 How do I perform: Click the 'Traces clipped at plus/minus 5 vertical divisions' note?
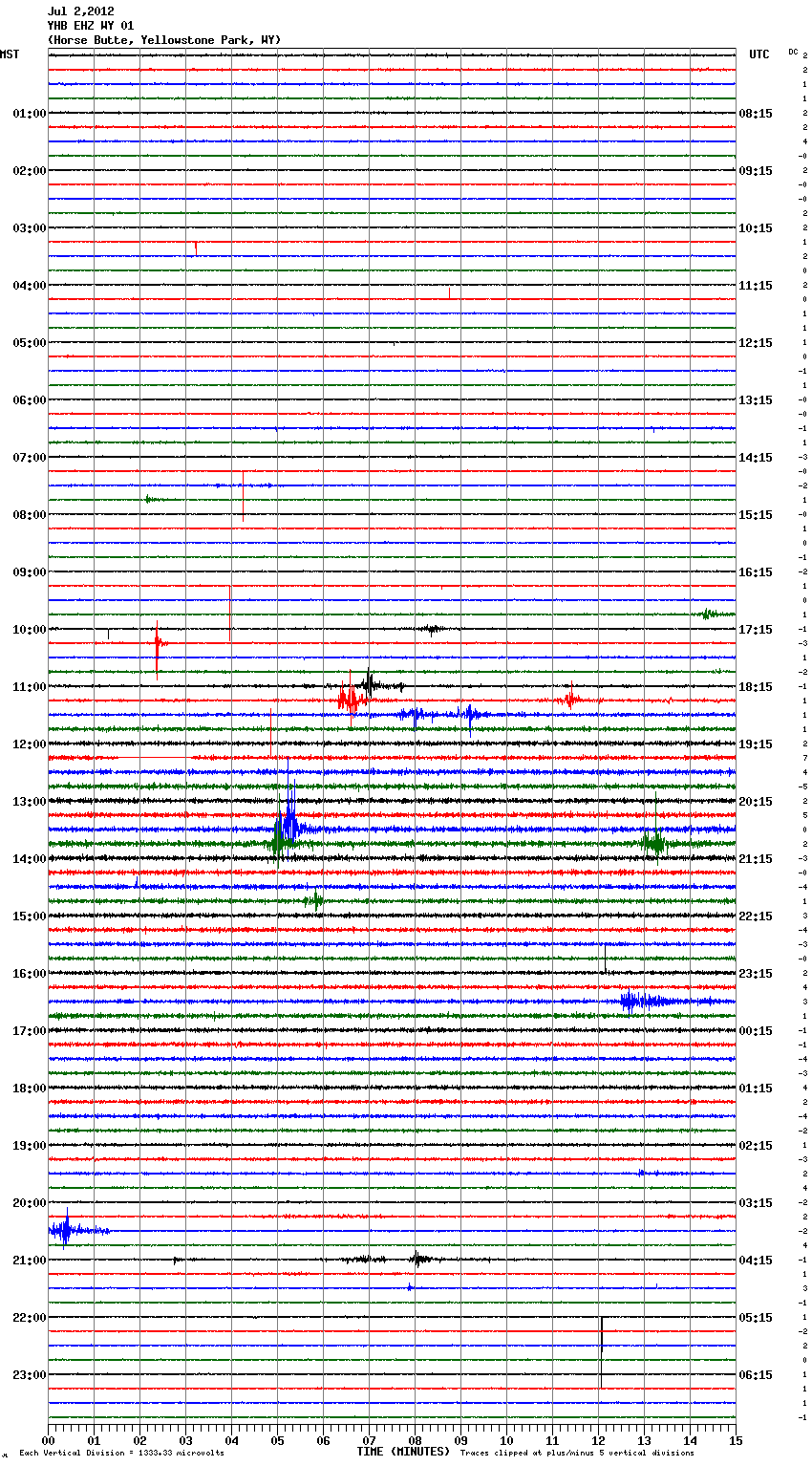[x=577, y=1454]
